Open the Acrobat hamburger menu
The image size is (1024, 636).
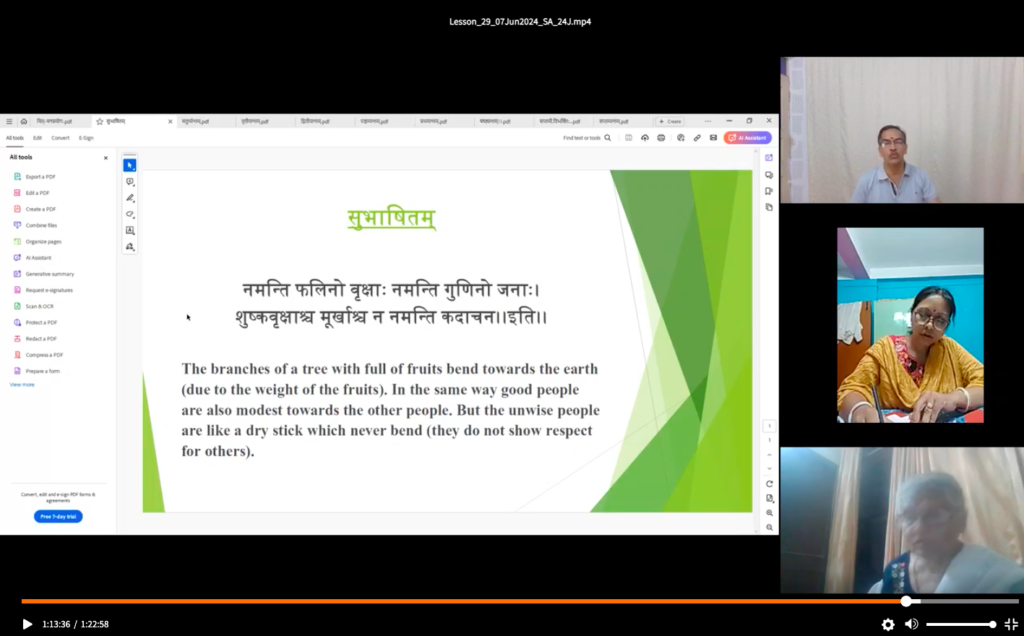(x=10, y=121)
